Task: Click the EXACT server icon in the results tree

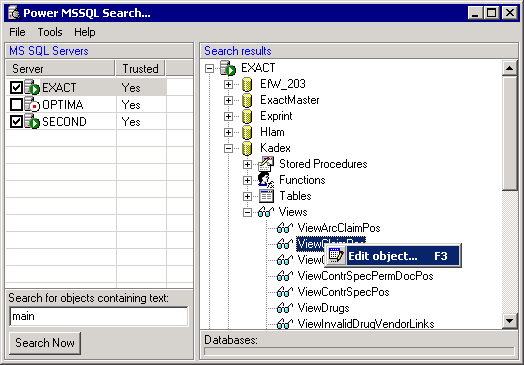Action: pyautogui.click(x=228, y=68)
